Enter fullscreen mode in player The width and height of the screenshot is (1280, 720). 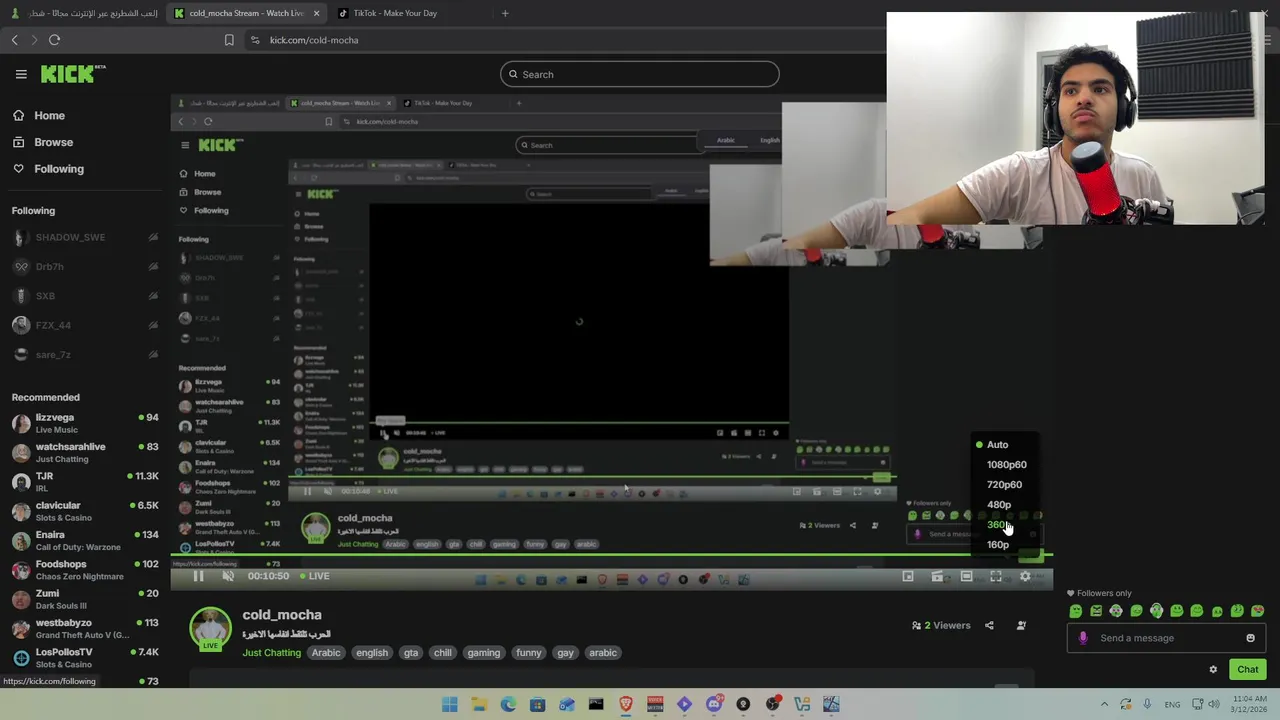[x=996, y=577]
